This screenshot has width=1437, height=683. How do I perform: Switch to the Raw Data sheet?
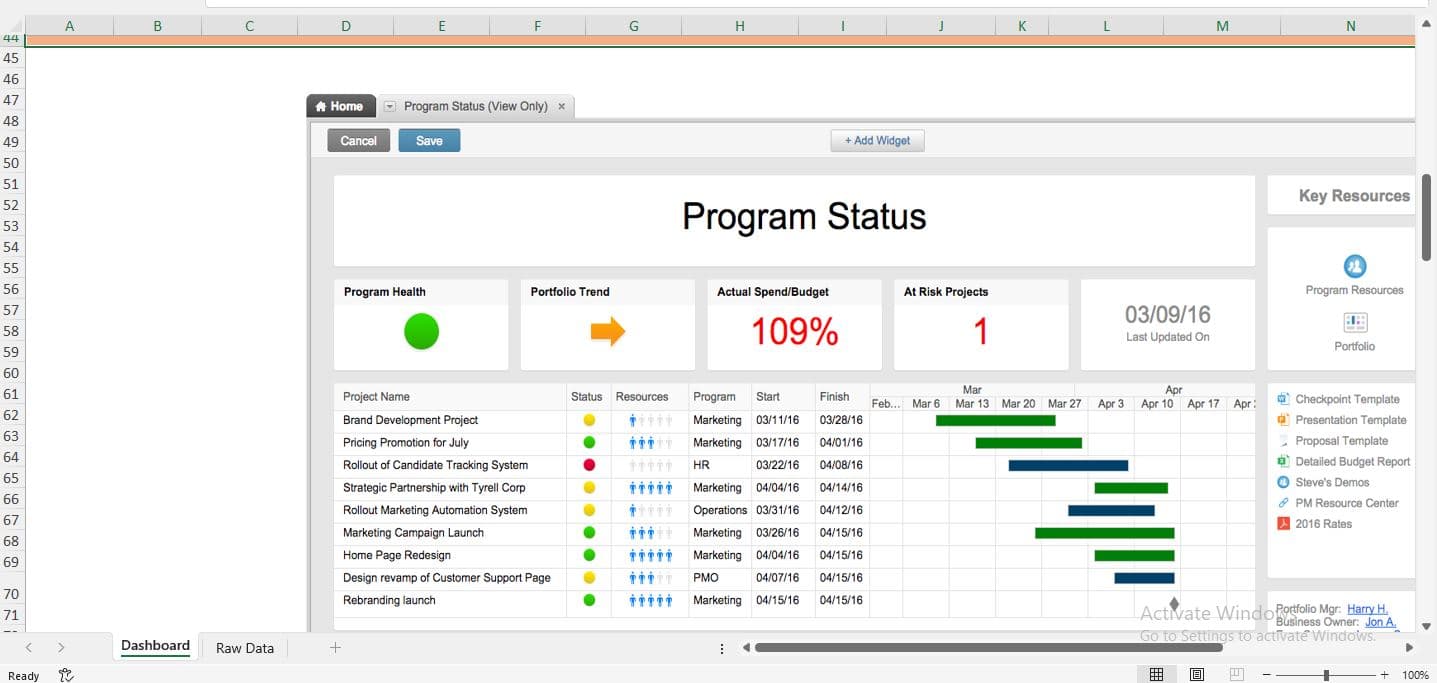[x=245, y=648]
